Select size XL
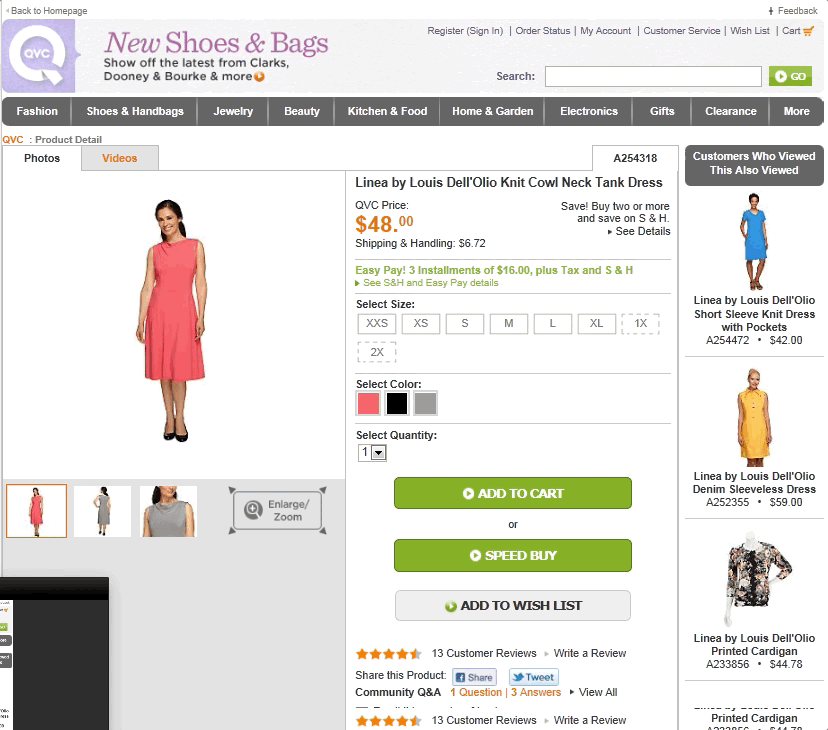This screenshot has width=828, height=730. click(596, 323)
